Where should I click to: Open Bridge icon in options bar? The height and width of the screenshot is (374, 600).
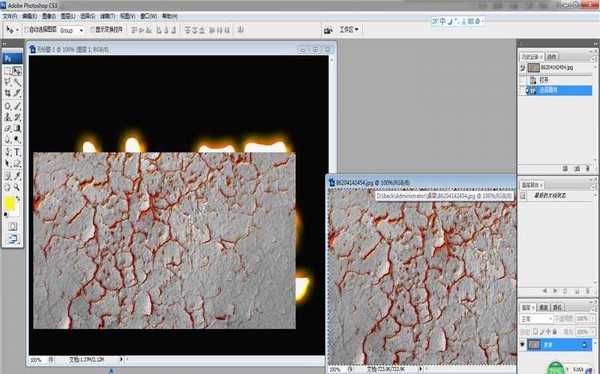tap(328, 30)
